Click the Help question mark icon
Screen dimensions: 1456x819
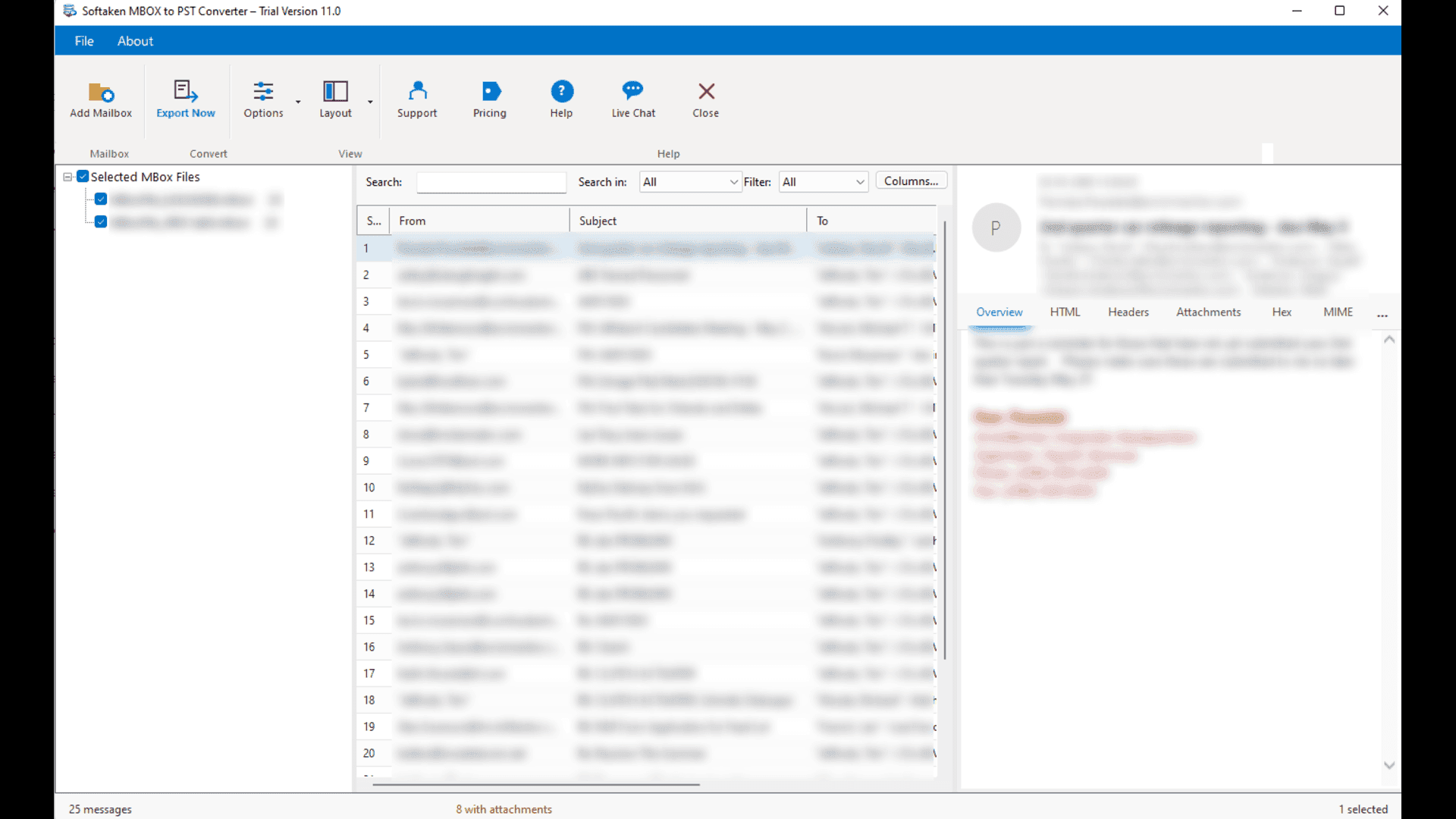click(561, 92)
